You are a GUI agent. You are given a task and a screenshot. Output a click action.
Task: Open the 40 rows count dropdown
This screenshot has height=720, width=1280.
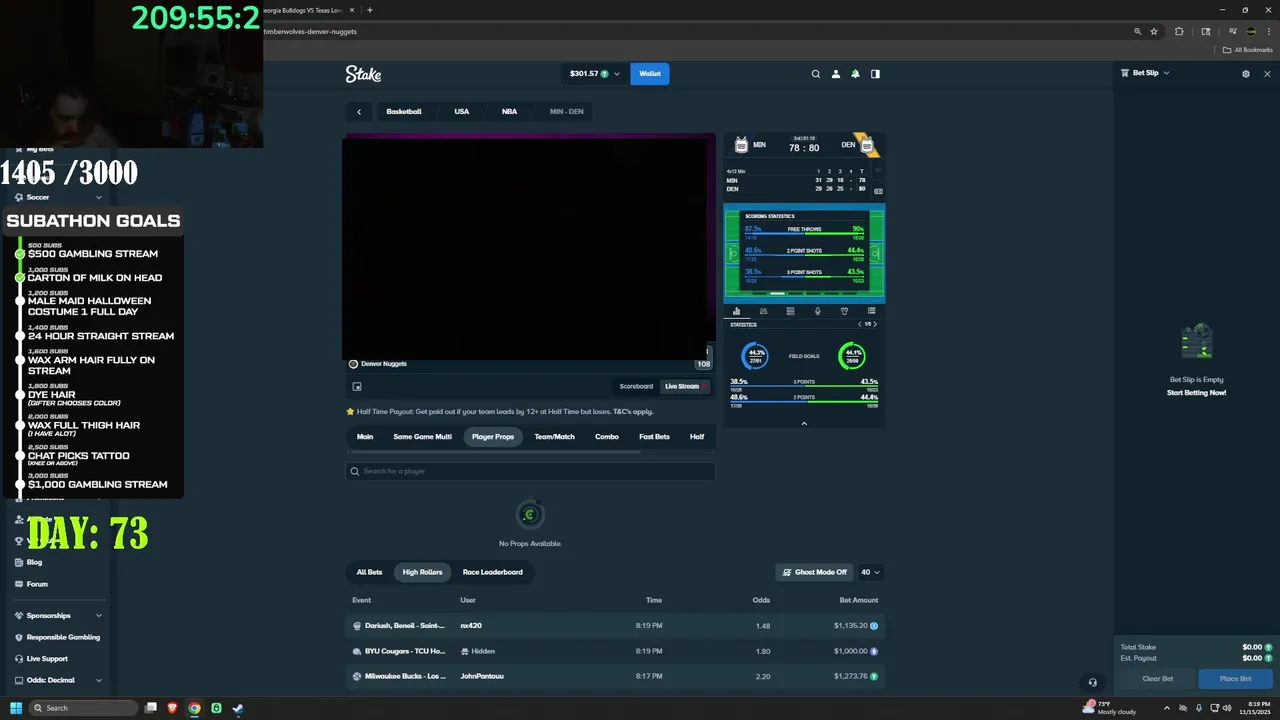tap(870, 572)
